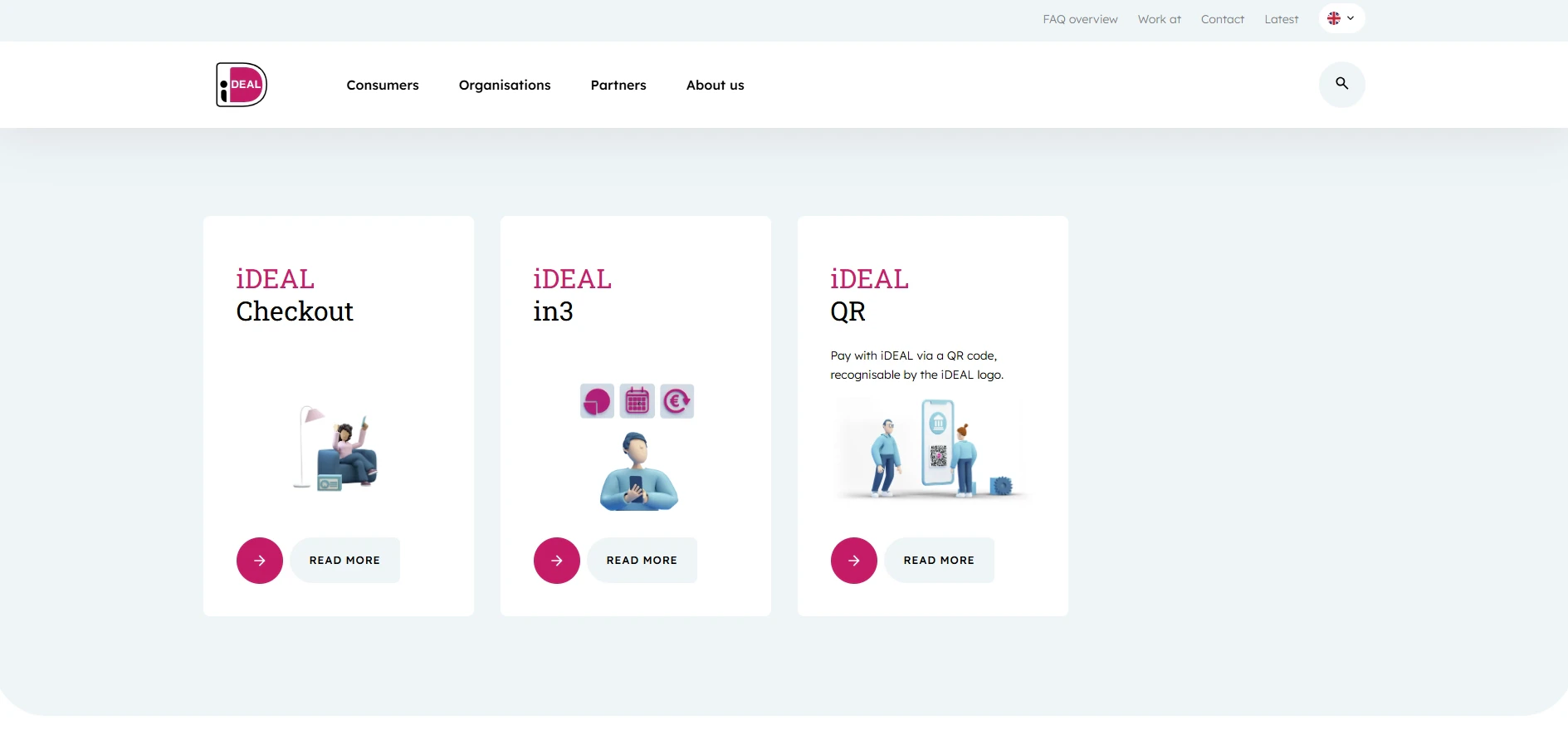The height and width of the screenshot is (750, 1568).
Task: Click the QR code payment description text
Action: point(916,365)
